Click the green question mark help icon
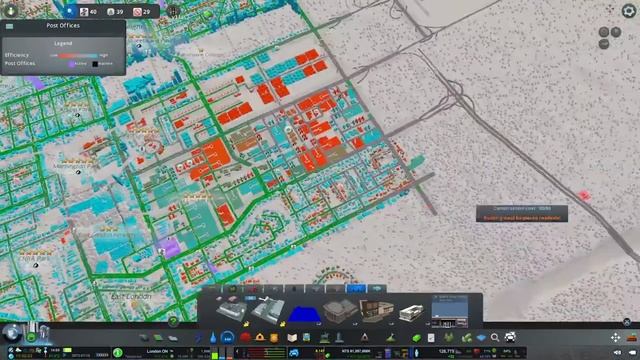The image size is (640, 360). [173, 322]
